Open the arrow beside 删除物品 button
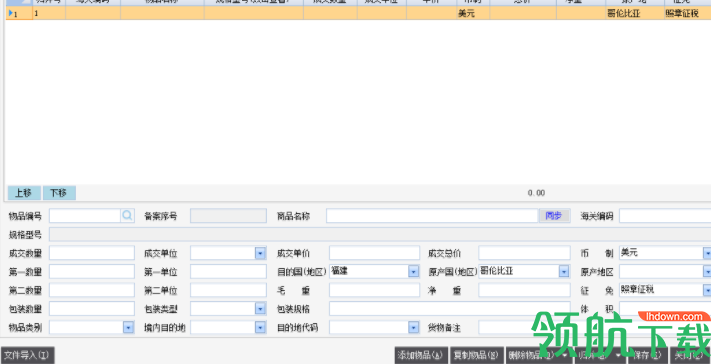Image resolution: width=711 pixels, height=364 pixels. pos(564,355)
